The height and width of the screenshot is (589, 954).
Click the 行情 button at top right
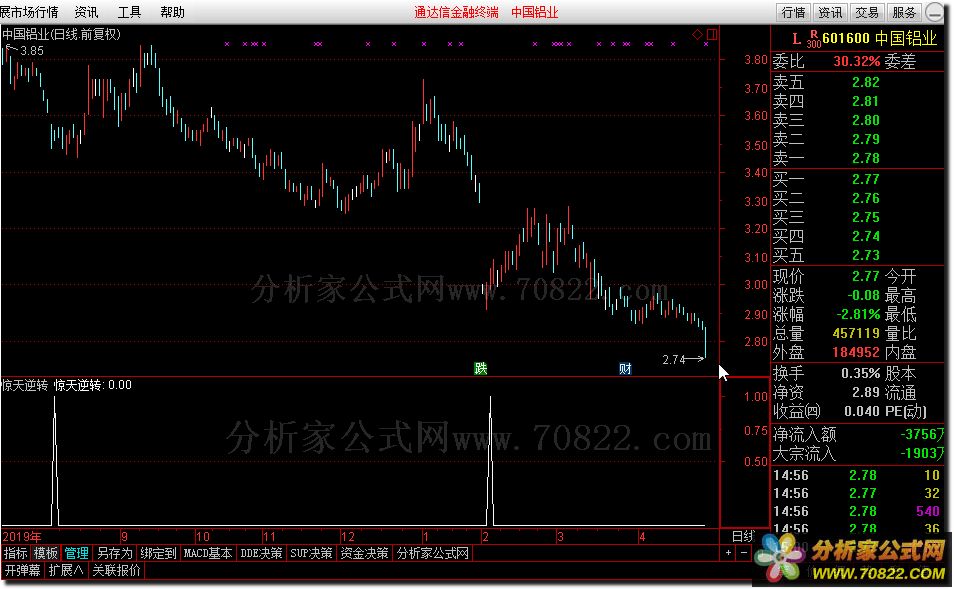793,13
